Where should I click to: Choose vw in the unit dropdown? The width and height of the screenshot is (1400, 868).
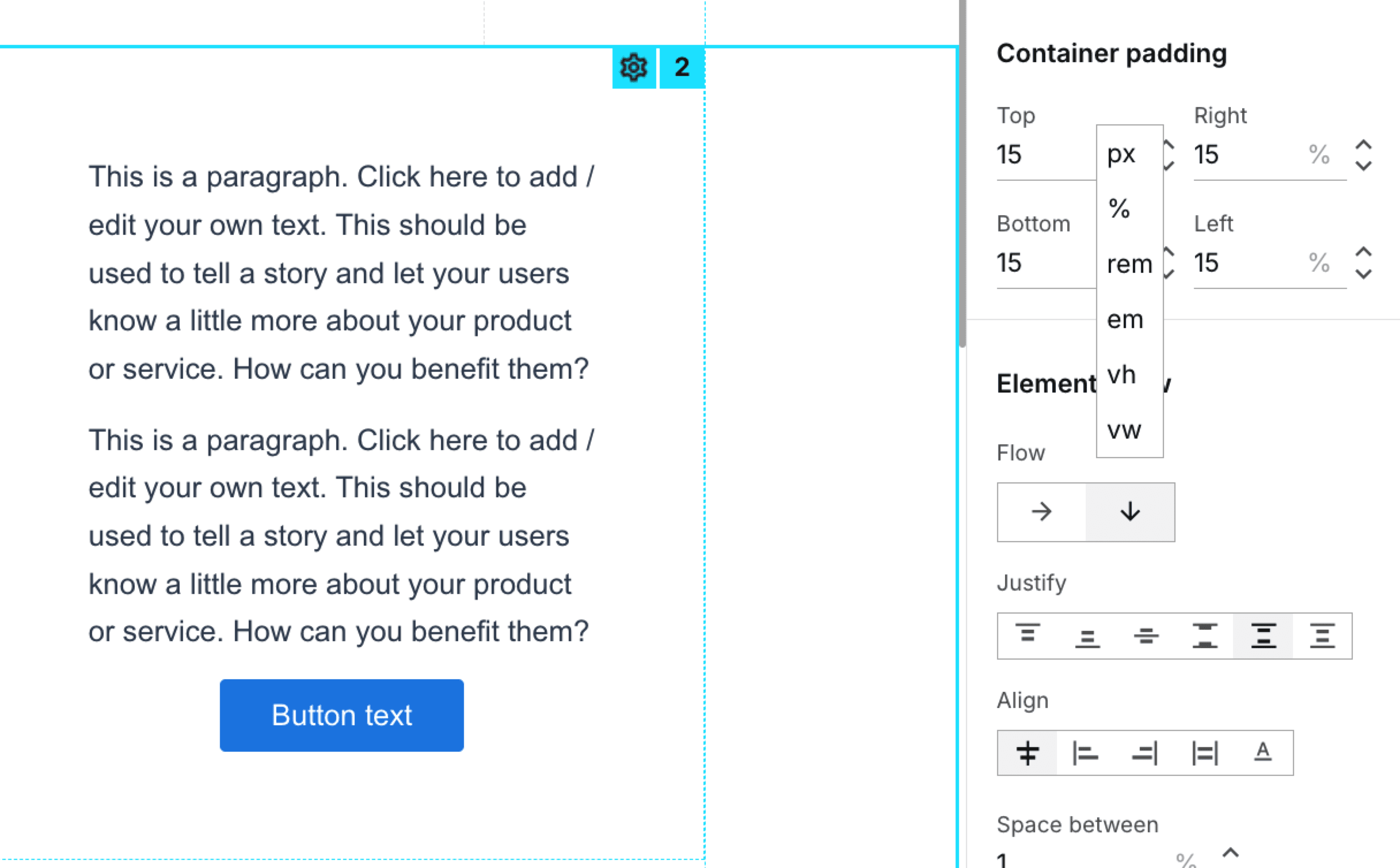[1129, 429]
